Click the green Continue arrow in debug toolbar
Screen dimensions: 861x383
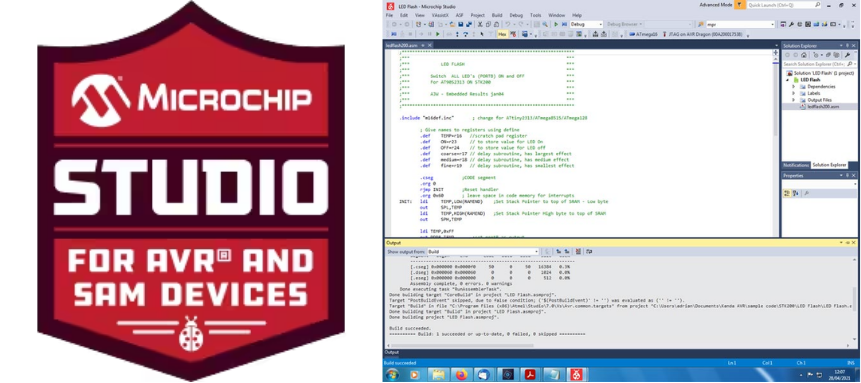point(438,34)
